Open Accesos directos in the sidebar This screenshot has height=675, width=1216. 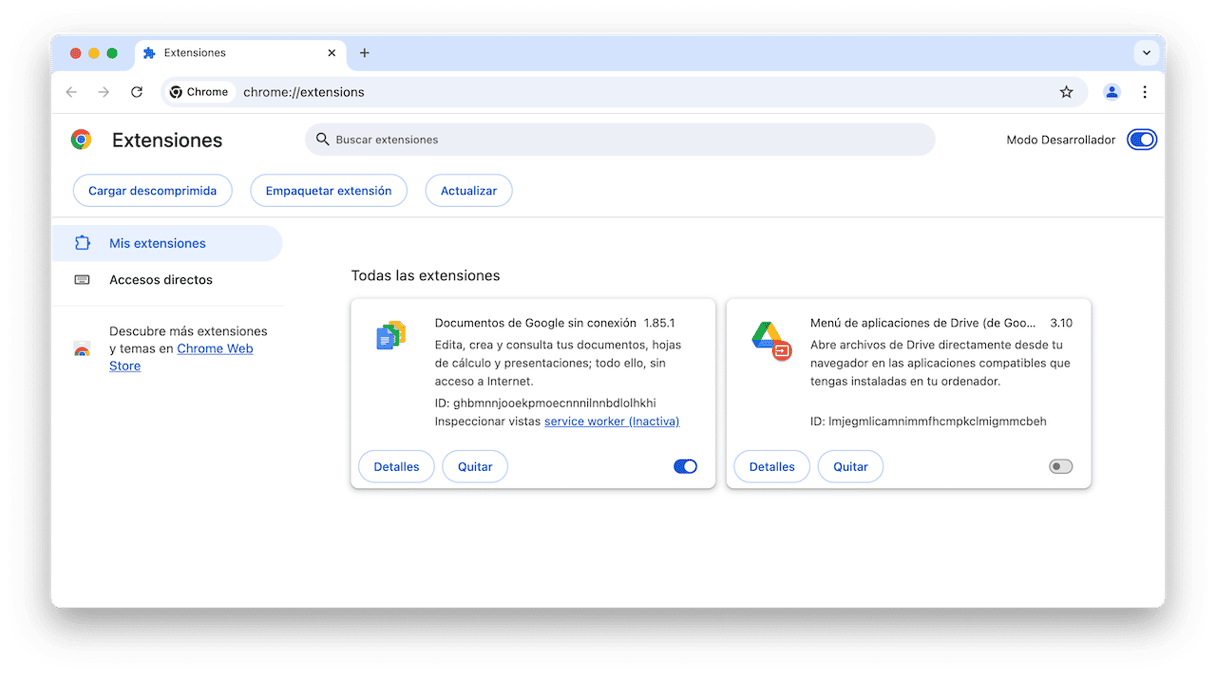pyautogui.click(x=167, y=280)
